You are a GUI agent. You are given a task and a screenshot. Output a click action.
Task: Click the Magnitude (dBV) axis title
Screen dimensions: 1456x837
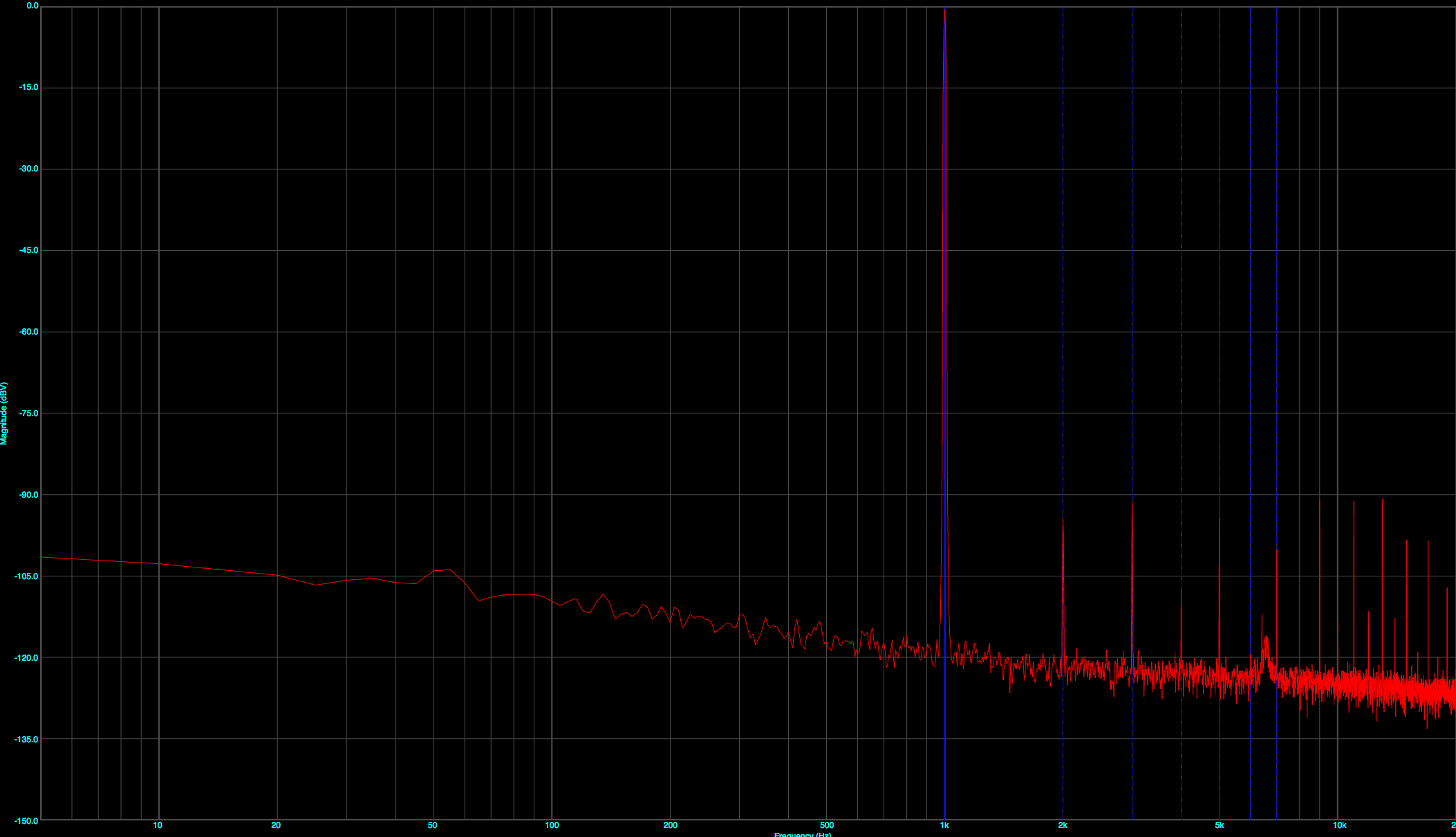(4, 413)
